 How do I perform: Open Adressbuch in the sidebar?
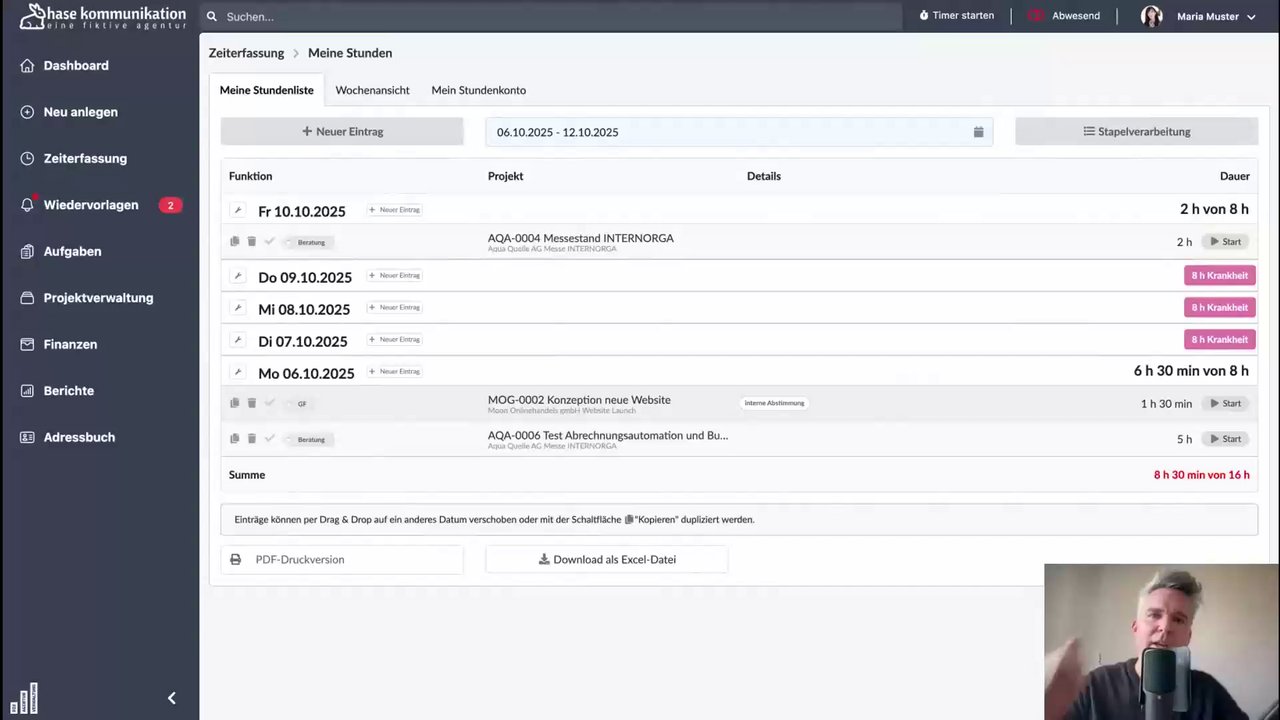coord(79,437)
